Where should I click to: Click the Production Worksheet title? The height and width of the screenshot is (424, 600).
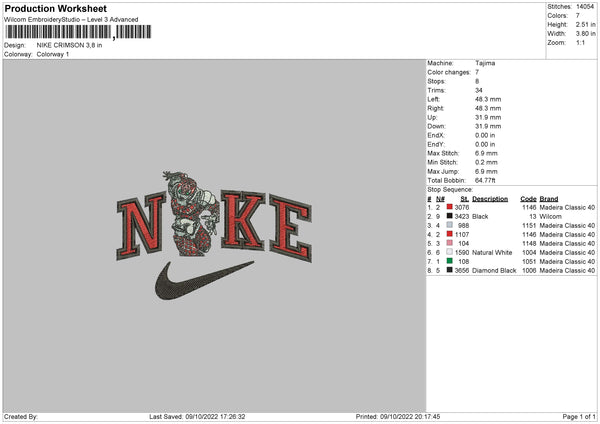(55, 8)
